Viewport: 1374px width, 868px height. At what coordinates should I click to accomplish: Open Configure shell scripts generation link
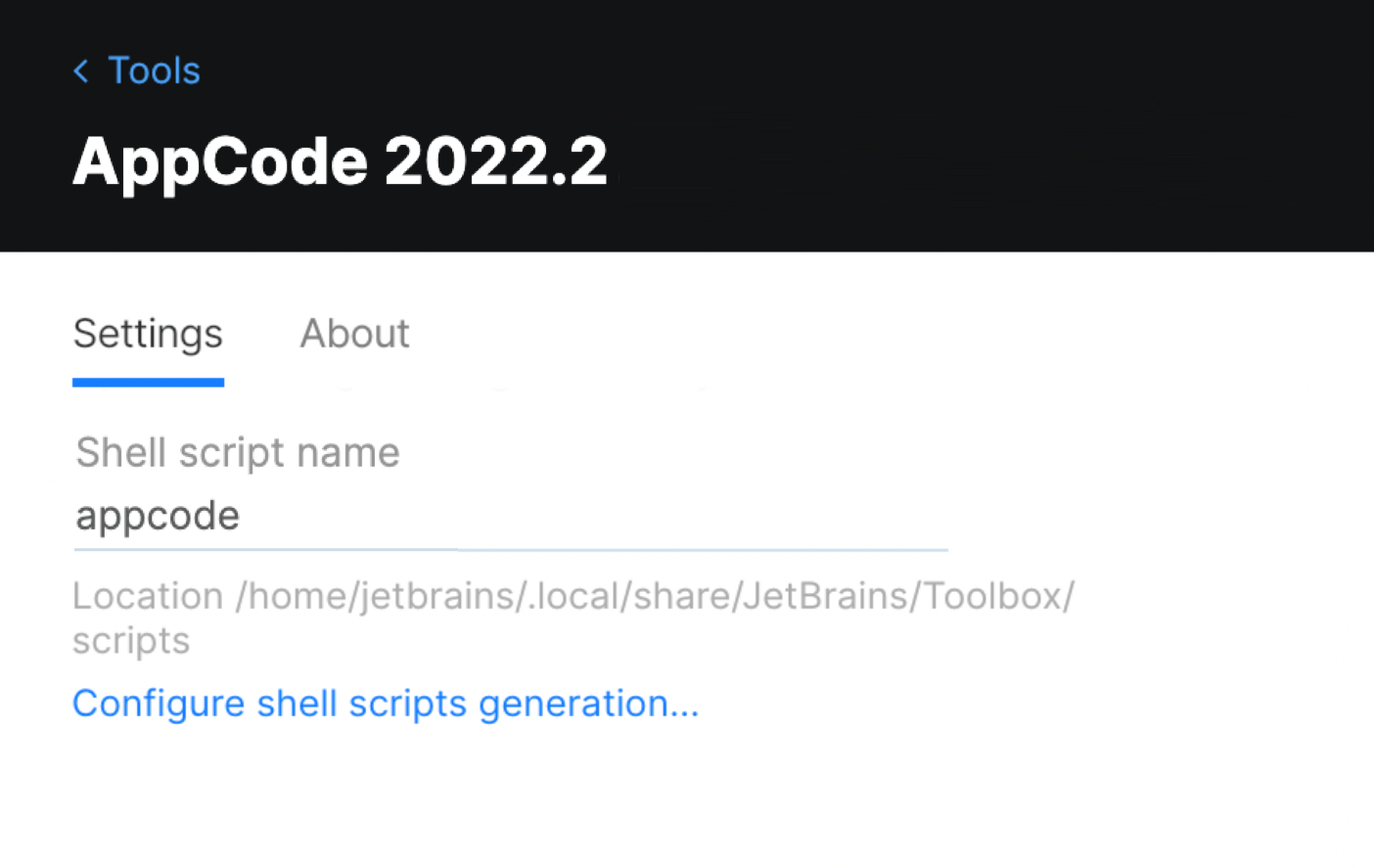coord(386,704)
